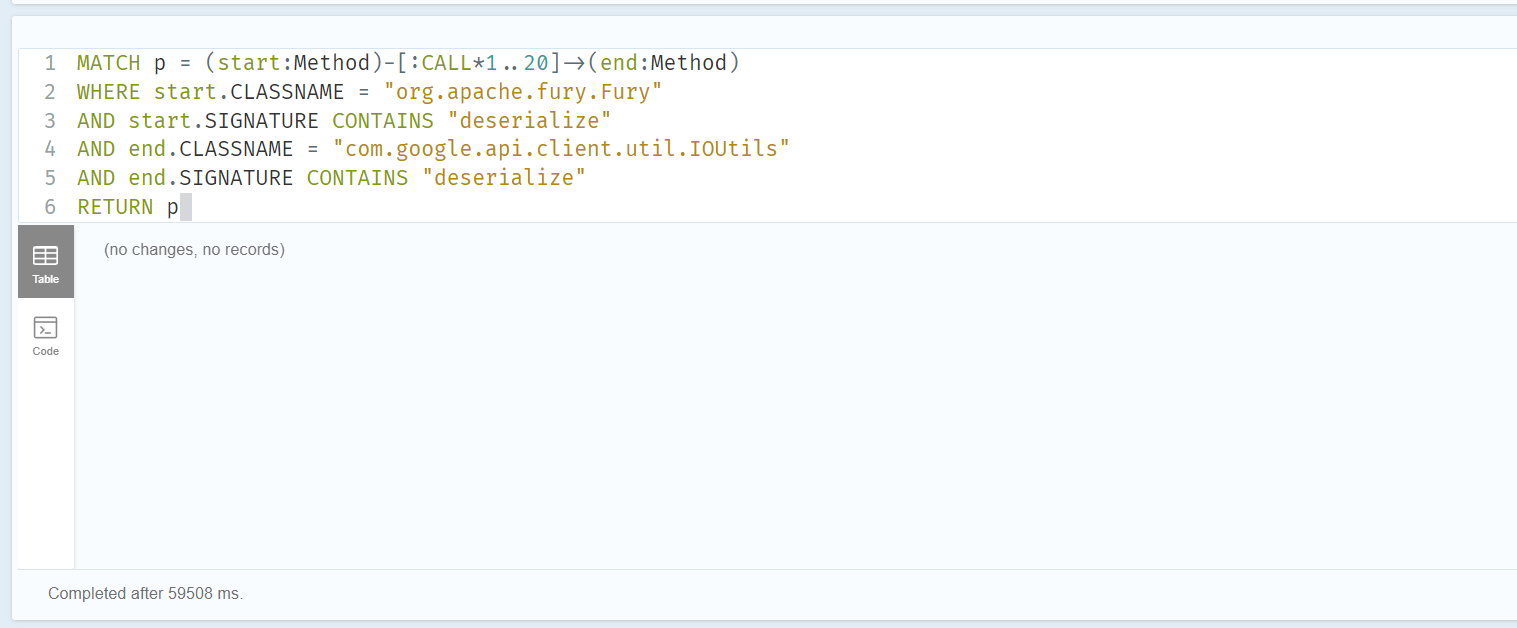Click the path length value 20

[536, 63]
